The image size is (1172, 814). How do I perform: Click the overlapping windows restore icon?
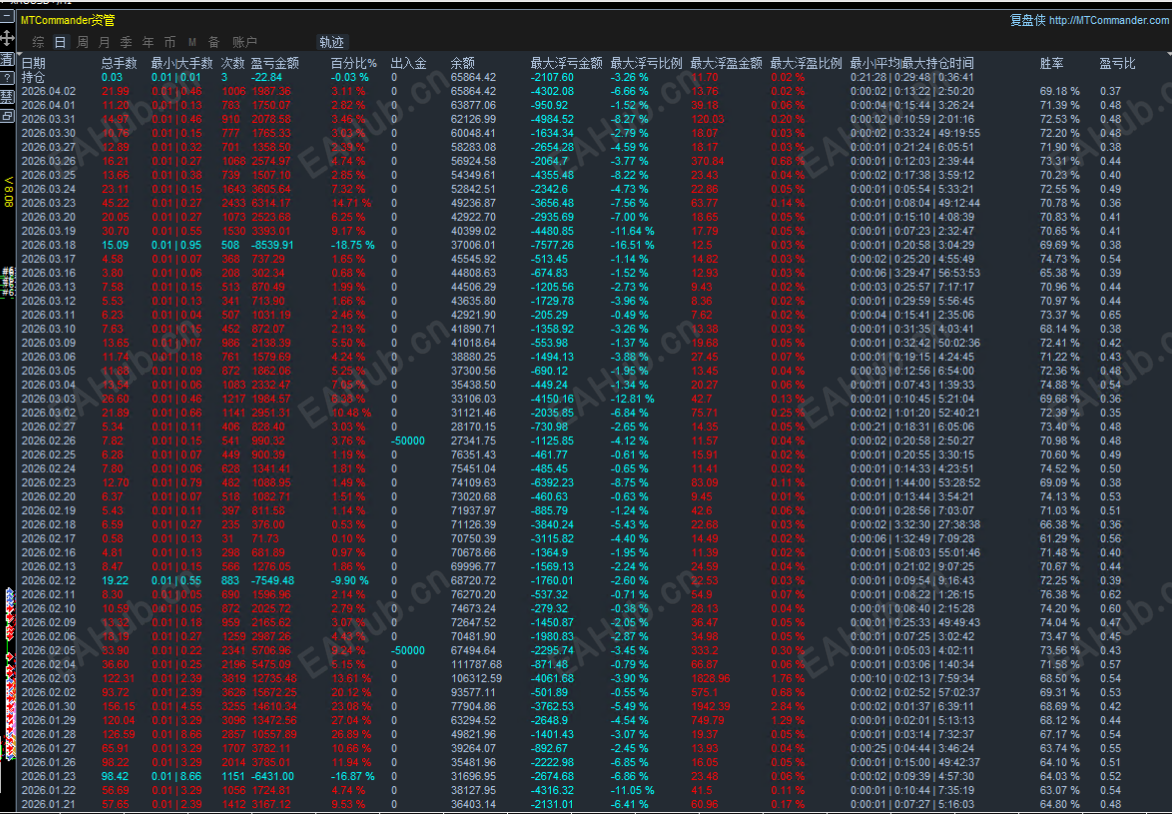pyautogui.click(x=7, y=117)
